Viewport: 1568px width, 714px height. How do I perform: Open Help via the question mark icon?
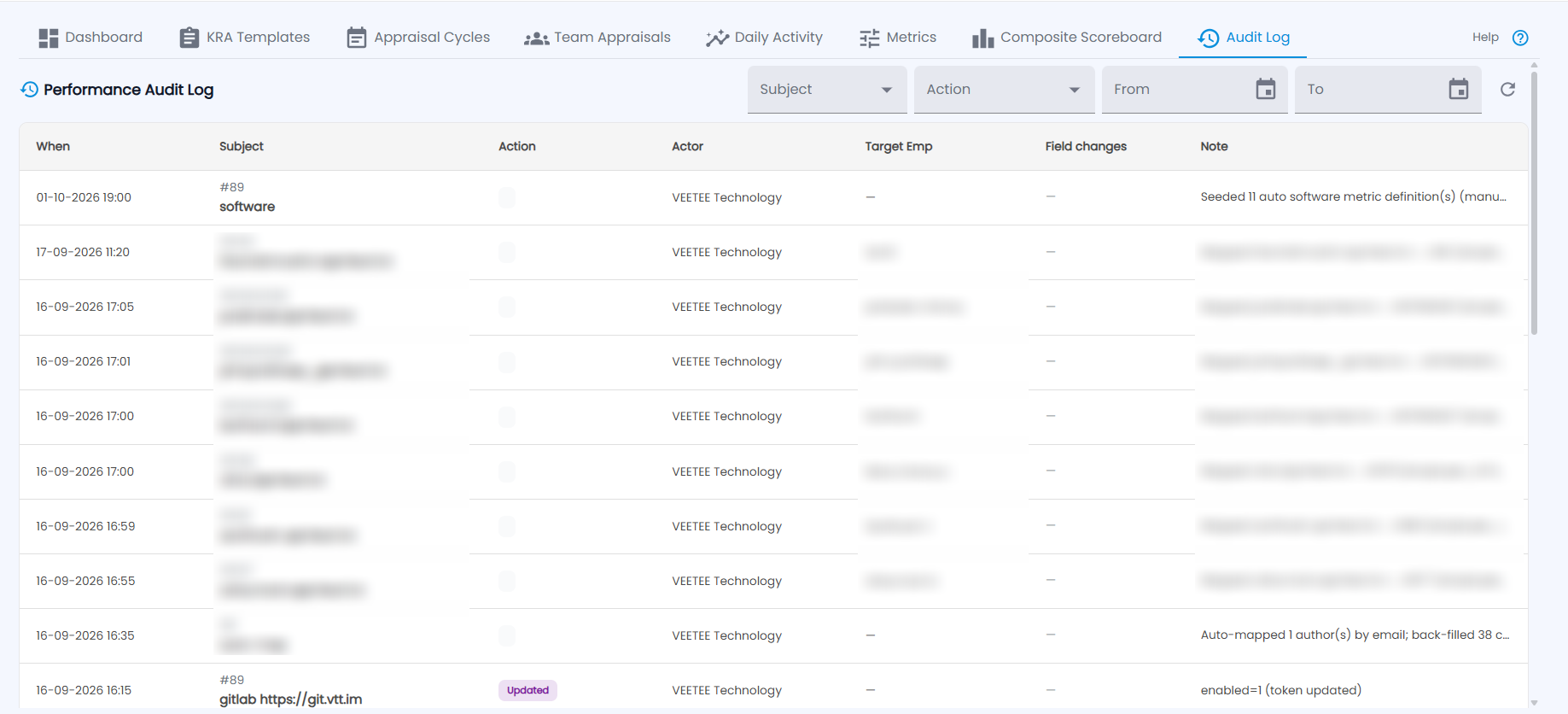(1520, 38)
